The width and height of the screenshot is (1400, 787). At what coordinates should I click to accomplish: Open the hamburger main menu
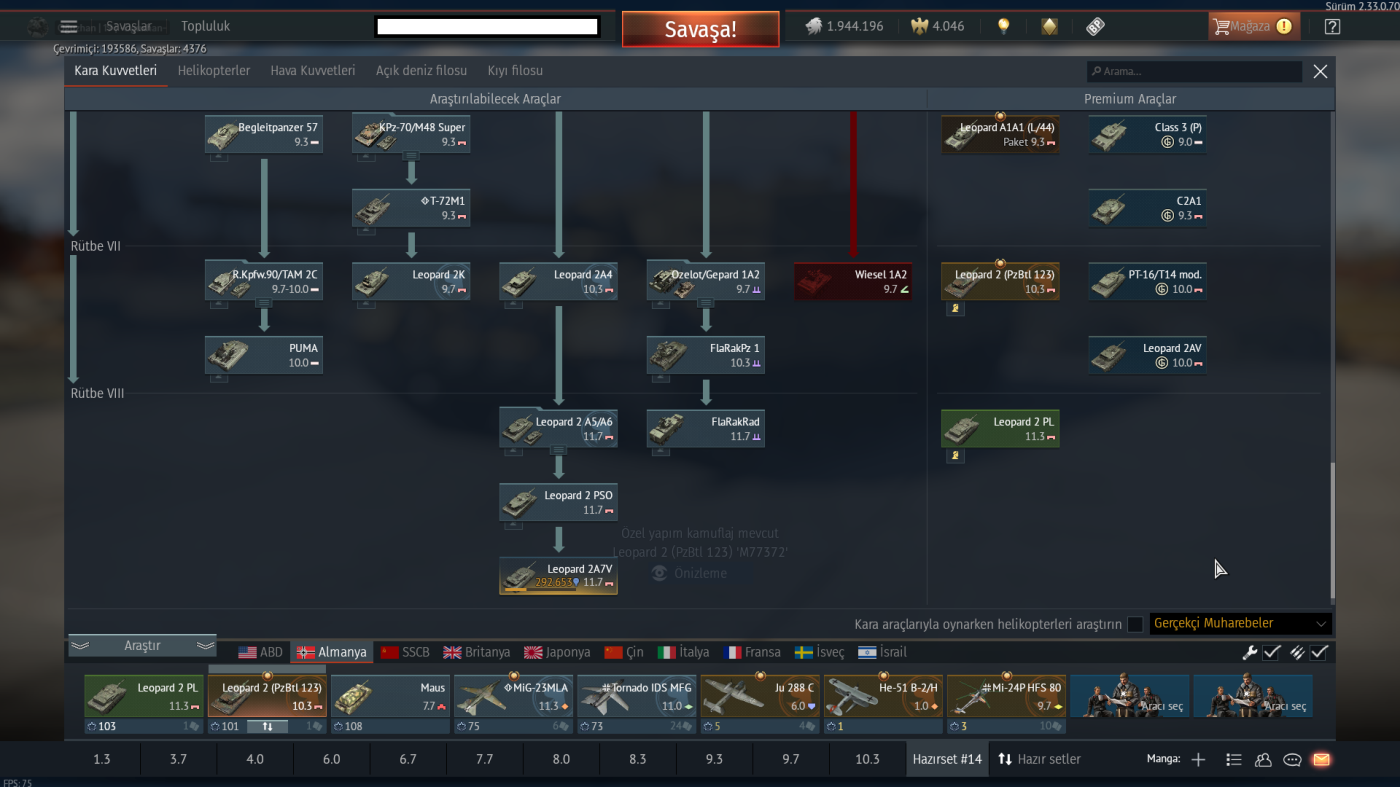click(68, 27)
